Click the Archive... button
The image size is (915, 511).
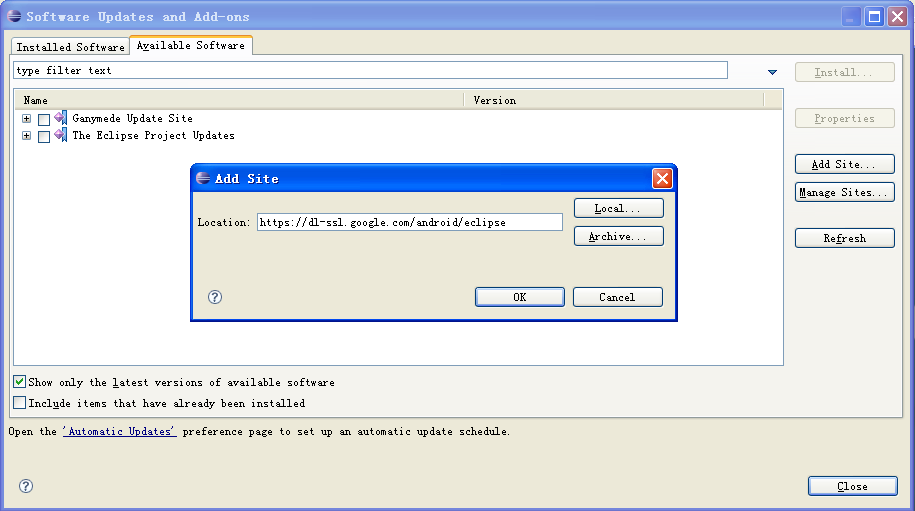(x=619, y=236)
